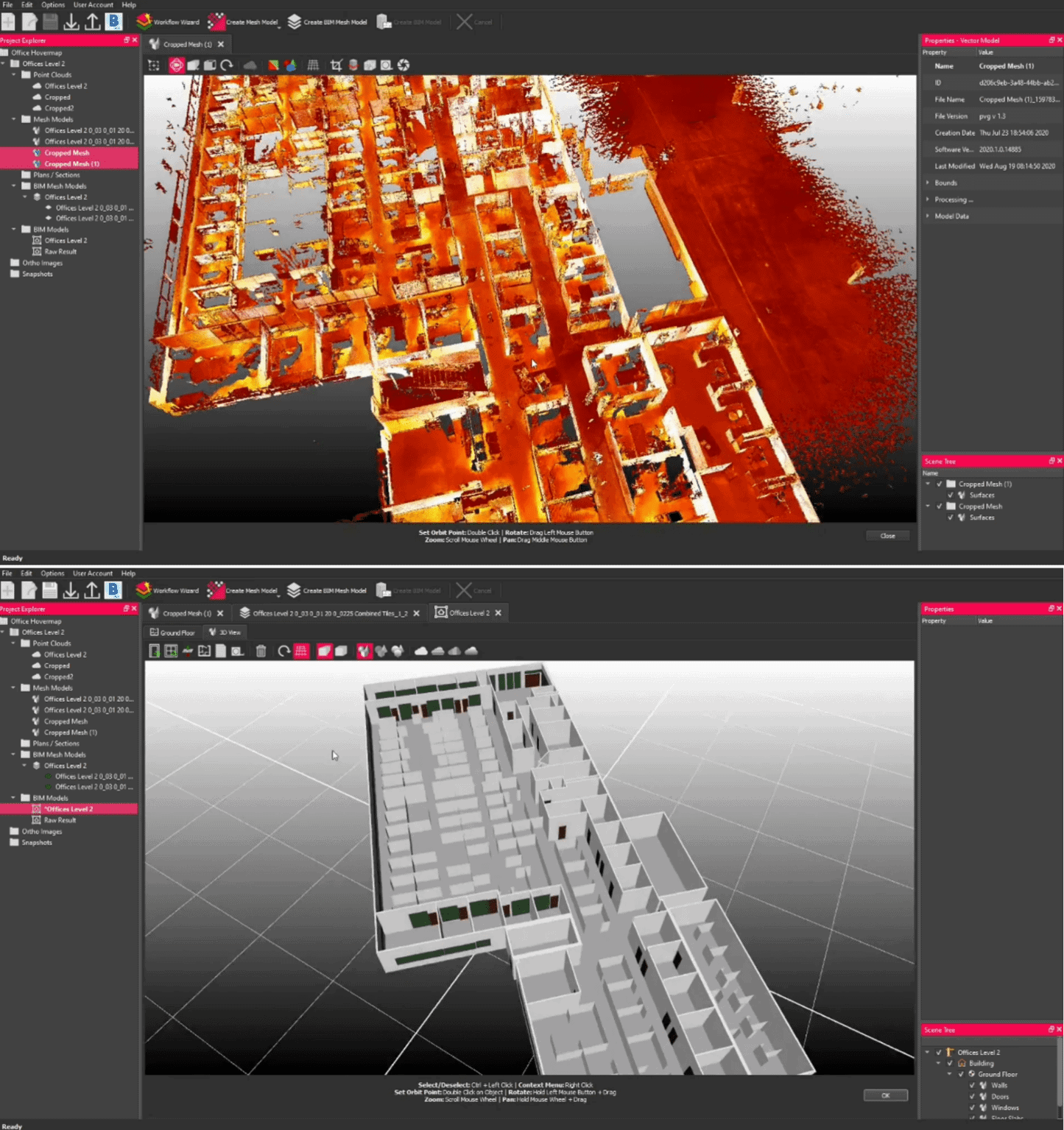The image size is (1064, 1130).
Task: Select the crop tool icon in the mesh toolbar
Action: 337,66
